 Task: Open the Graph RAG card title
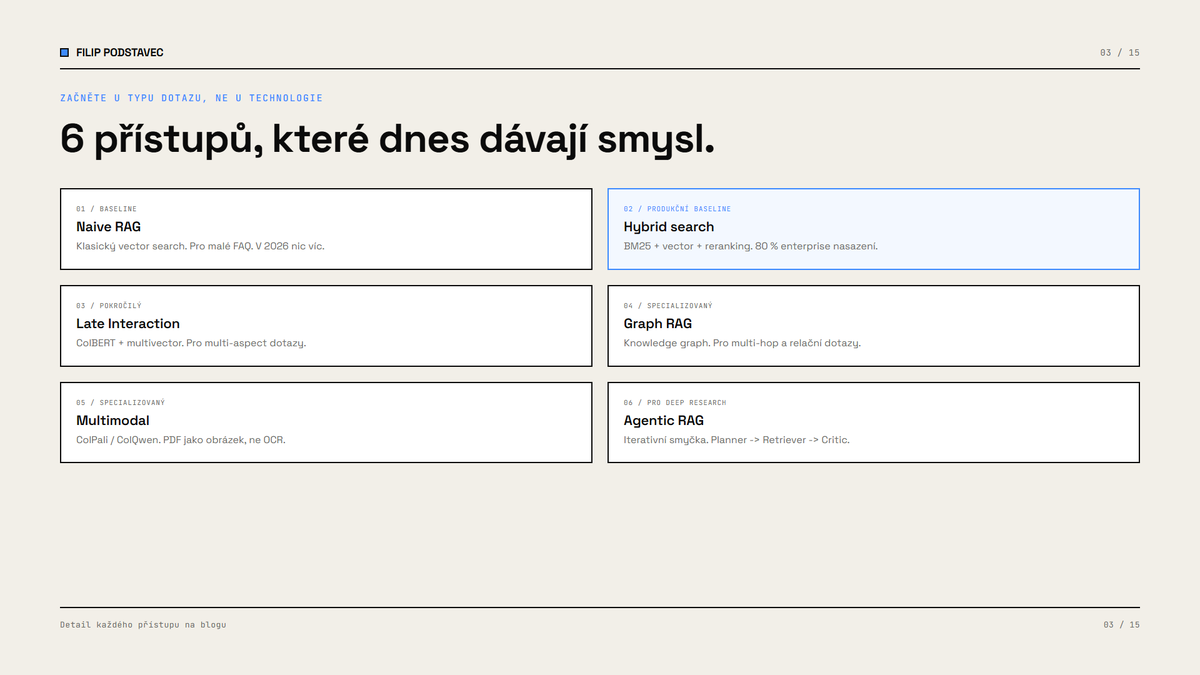pos(658,323)
